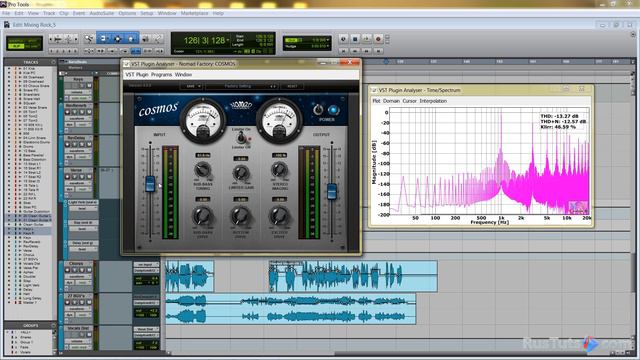Click the Sub-Bass Tuning knob
The image size is (640, 360).
[202, 169]
